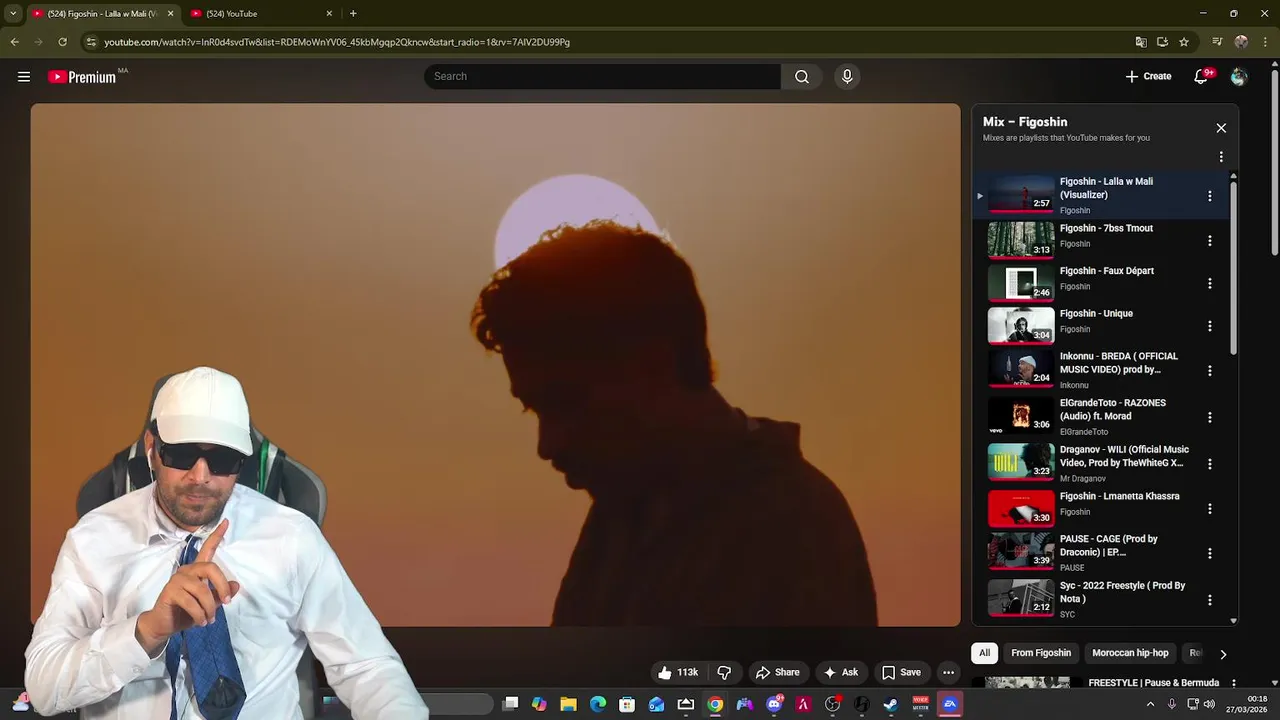Open Steam from the taskbar

point(890,704)
